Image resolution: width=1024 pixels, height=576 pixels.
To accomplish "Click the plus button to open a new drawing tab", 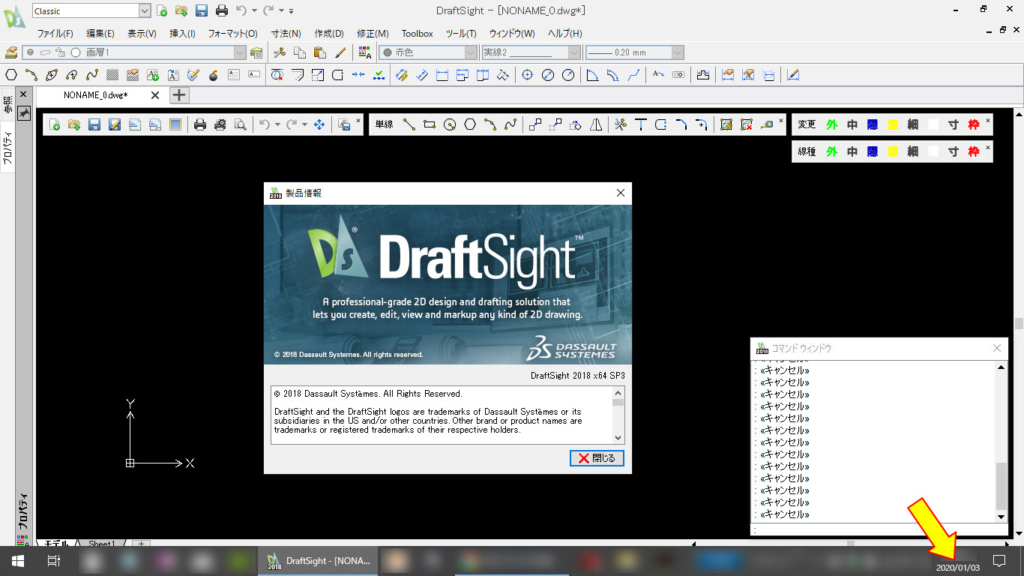I will (178, 96).
